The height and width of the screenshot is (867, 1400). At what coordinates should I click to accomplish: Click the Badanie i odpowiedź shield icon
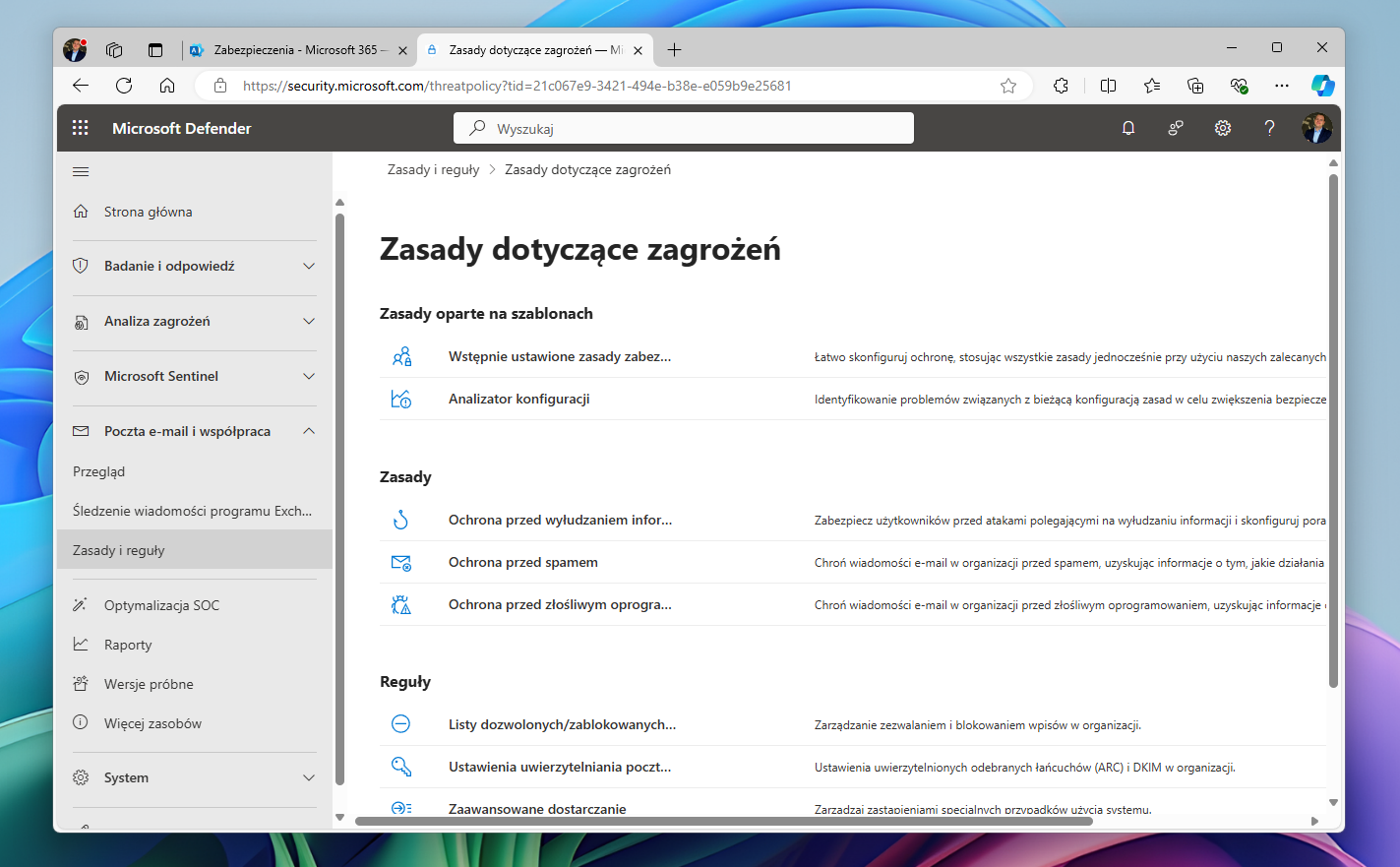(x=81, y=266)
